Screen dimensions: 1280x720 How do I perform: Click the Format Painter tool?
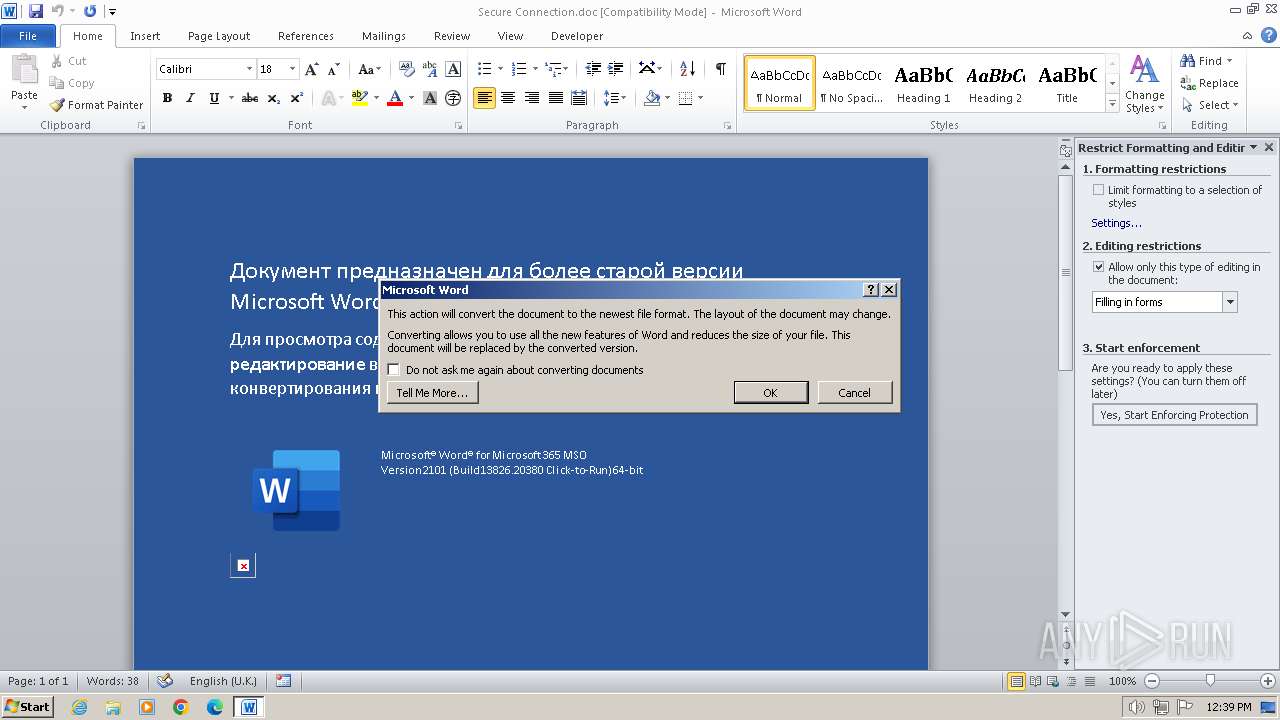click(96, 105)
